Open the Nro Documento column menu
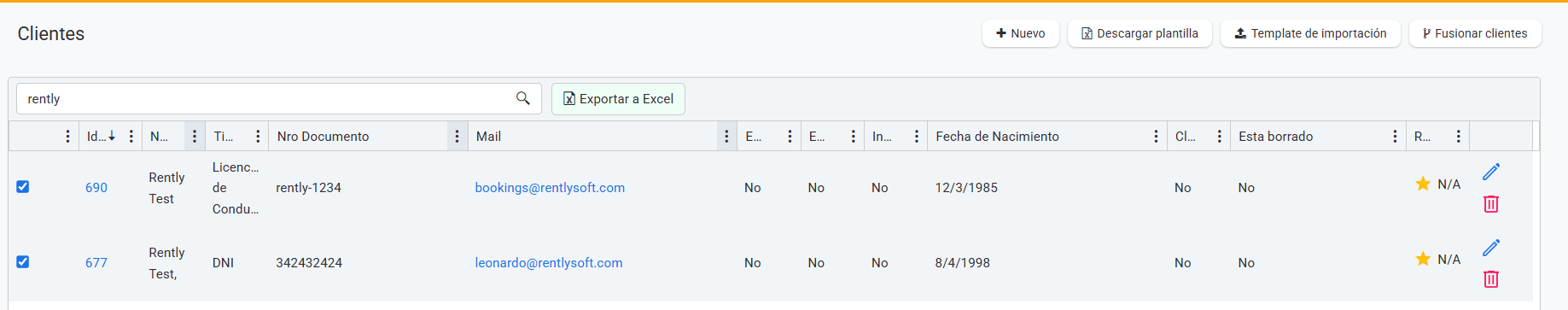This screenshot has width=1568, height=310. coord(457,136)
